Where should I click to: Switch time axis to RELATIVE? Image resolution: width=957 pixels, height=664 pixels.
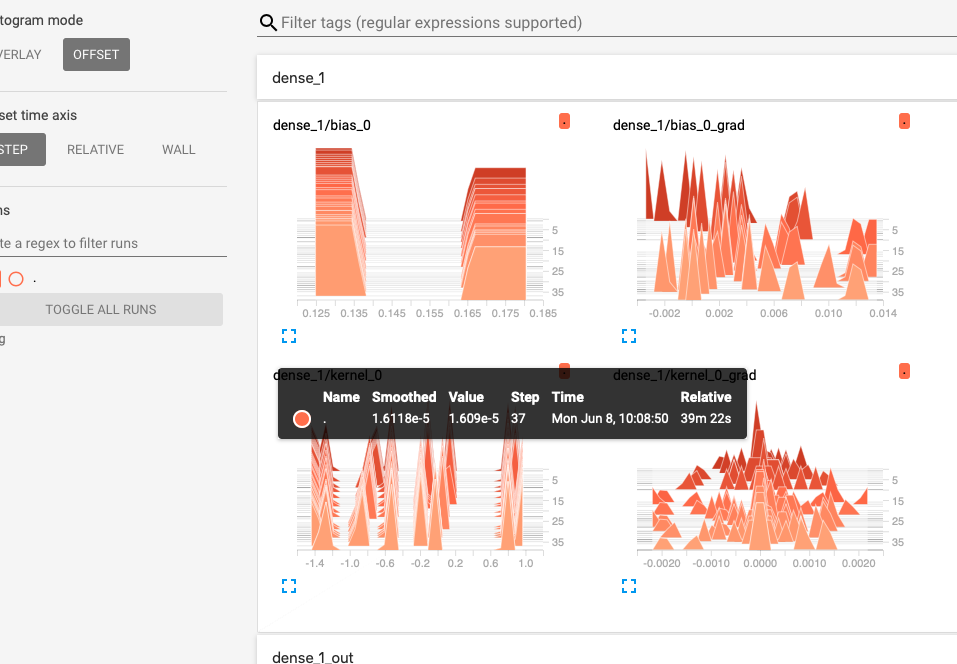pyautogui.click(x=95, y=150)
